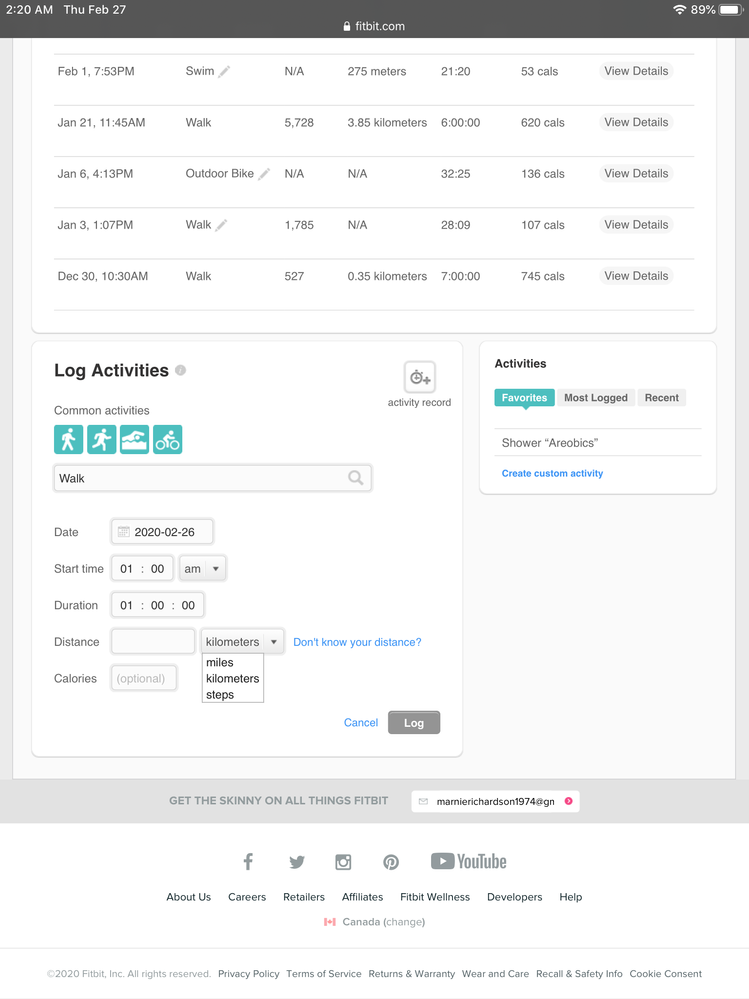Edit the Swim activity pencil icon
The width and height of the screenshot is (749, 999).
(x=224, y=72)
